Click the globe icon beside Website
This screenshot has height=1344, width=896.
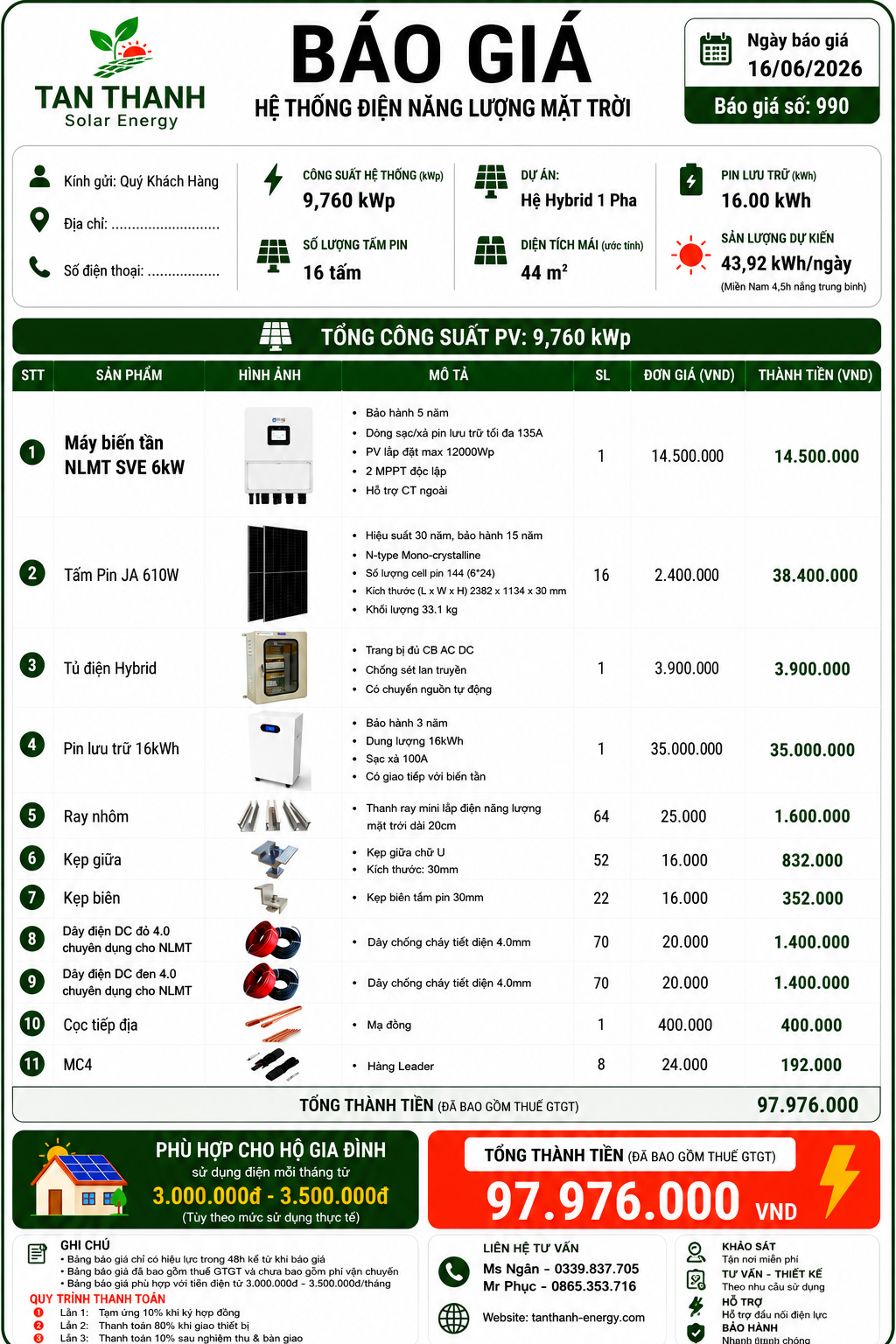pyautogui.click(x=454, y=1317)
